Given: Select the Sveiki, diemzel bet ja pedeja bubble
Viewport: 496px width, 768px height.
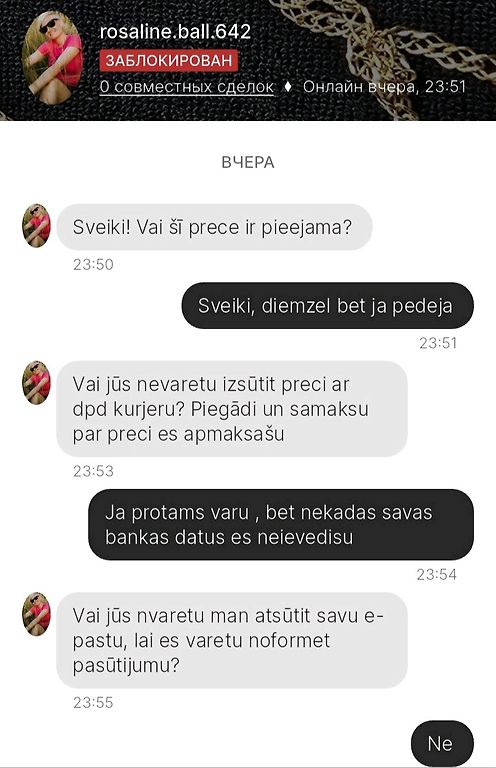Looking at the screenshot, I should (x=328, y=306).
